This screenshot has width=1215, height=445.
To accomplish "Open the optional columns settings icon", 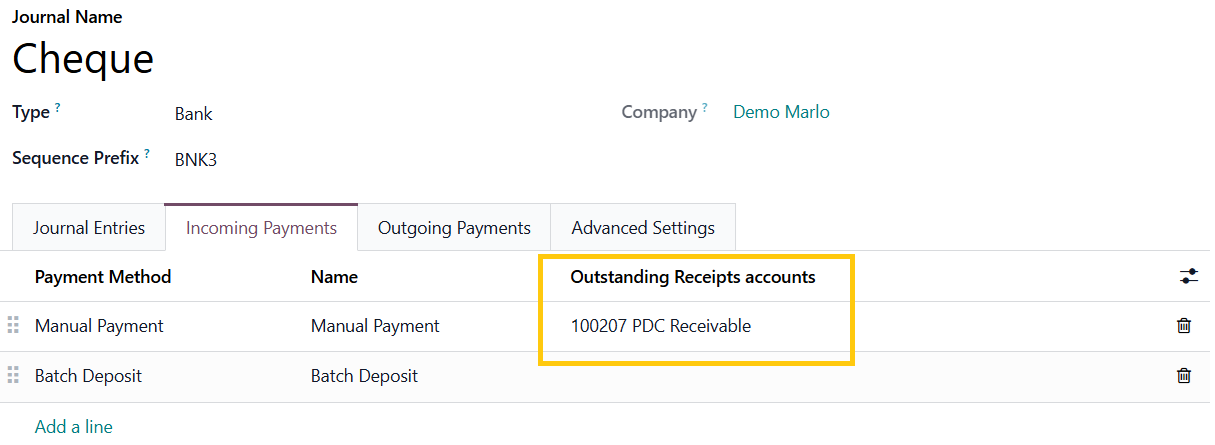I will click(x=1188, y=277).
